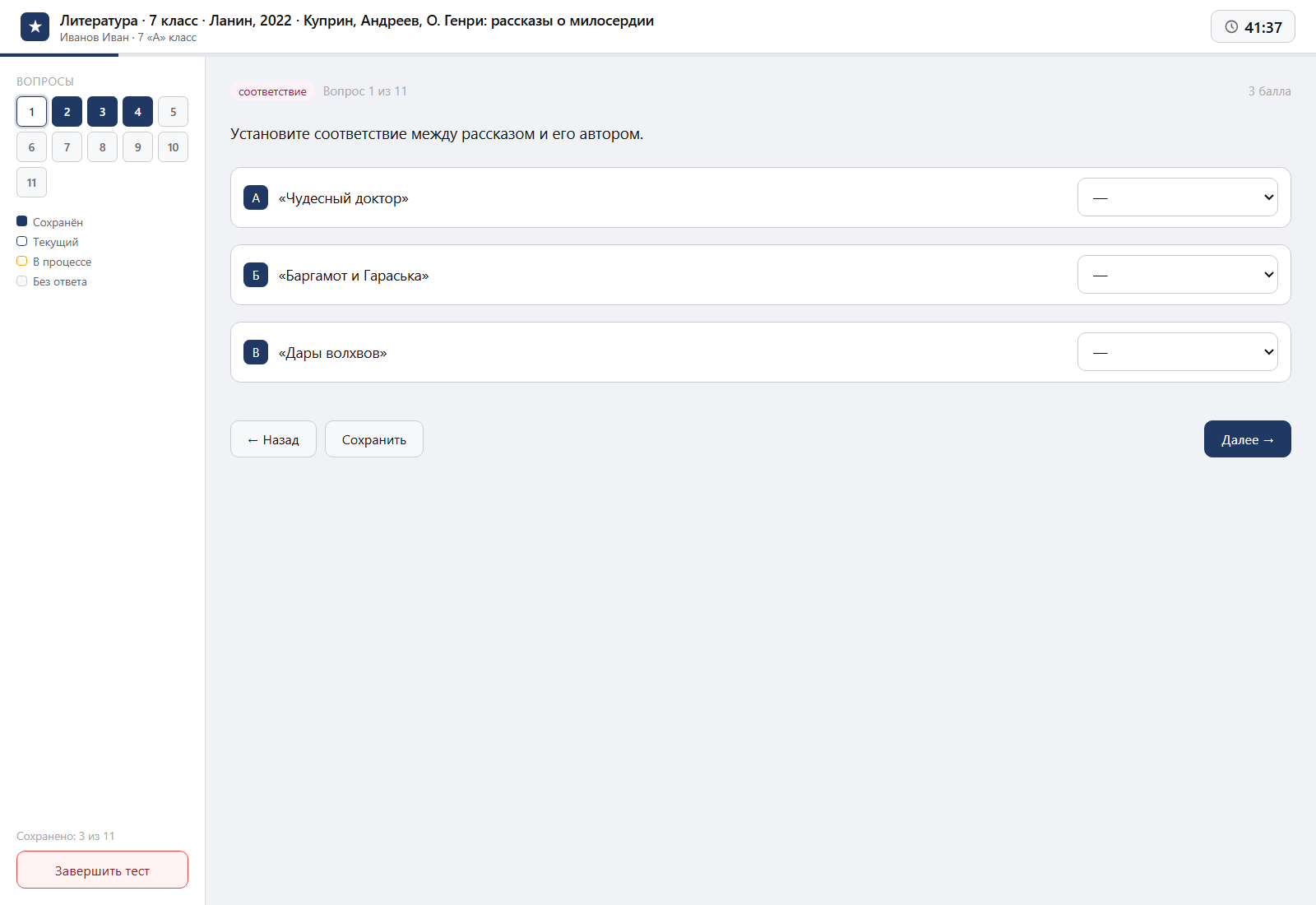
Task: Click the question instruction text
Action: tap(437, 134)
